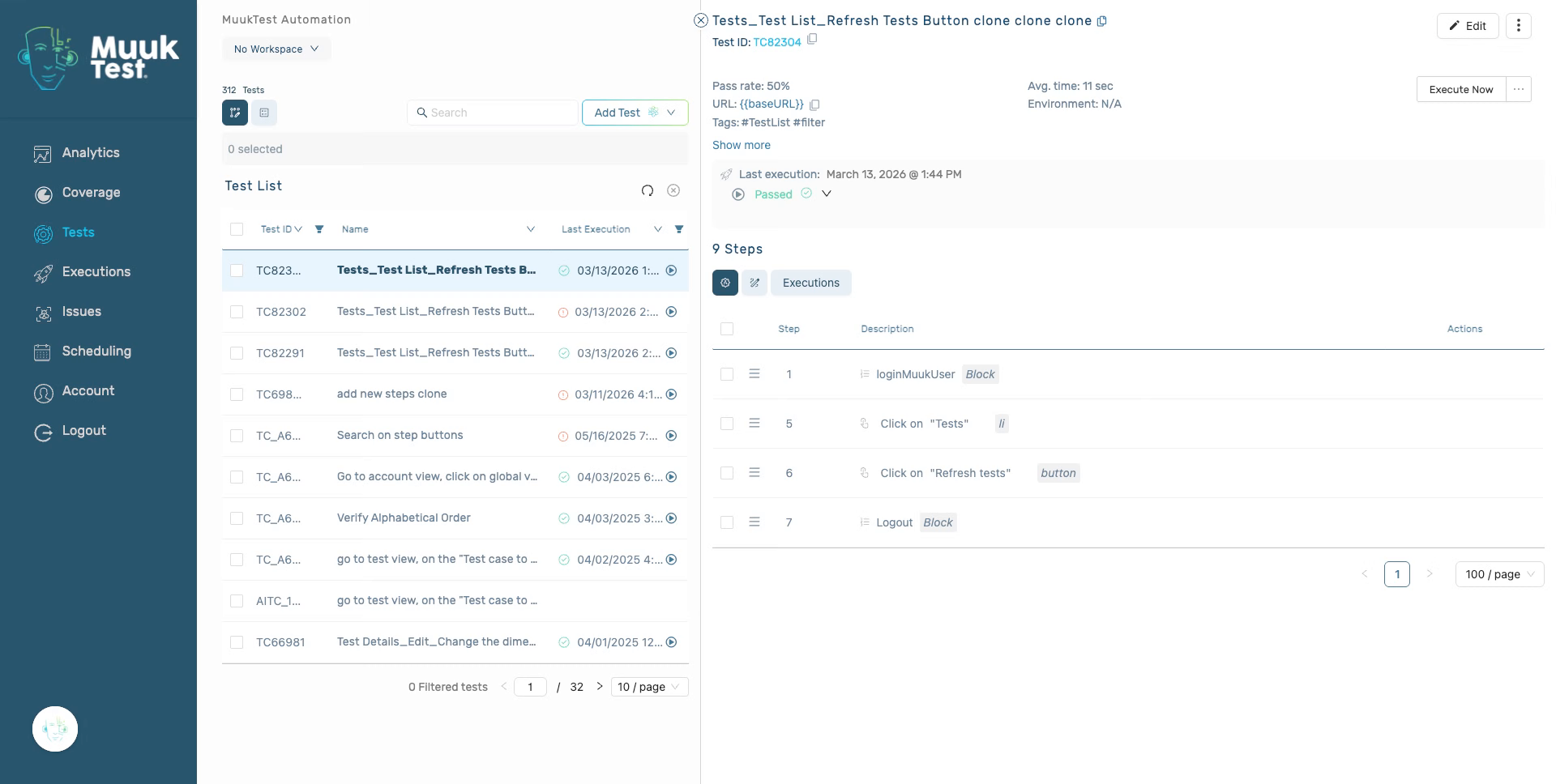Select steps page 1
1556x784 pixels.
point(1397,574)
